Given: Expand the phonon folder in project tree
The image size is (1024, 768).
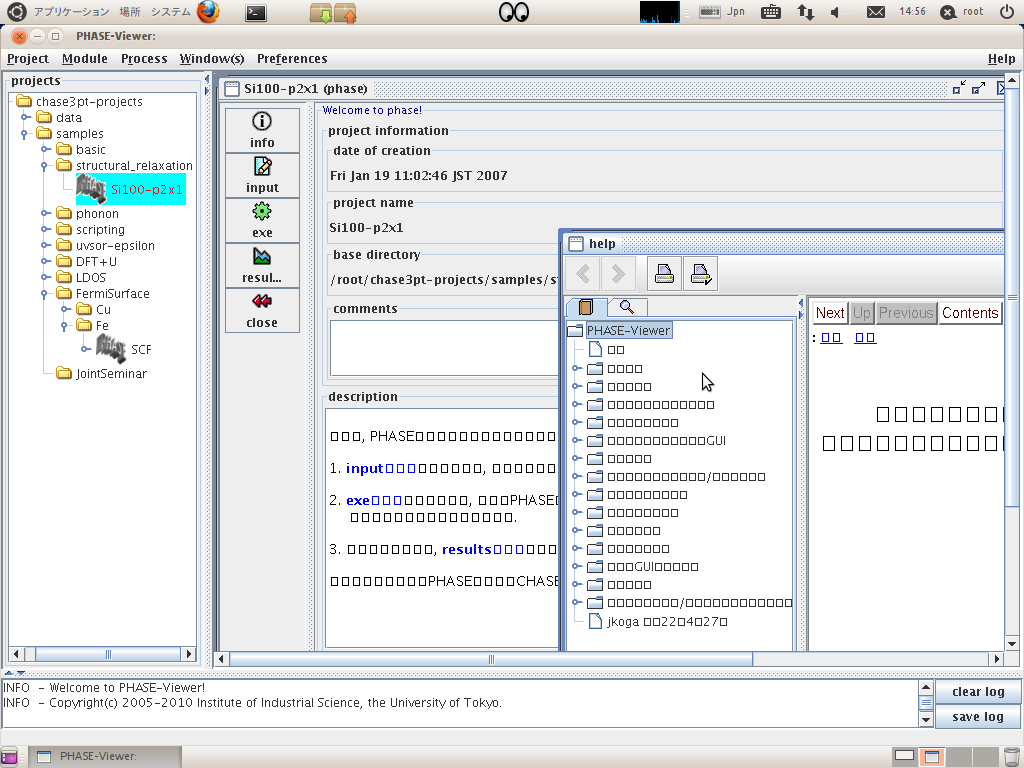Looking at the screenshot, I should pos(45,213).
